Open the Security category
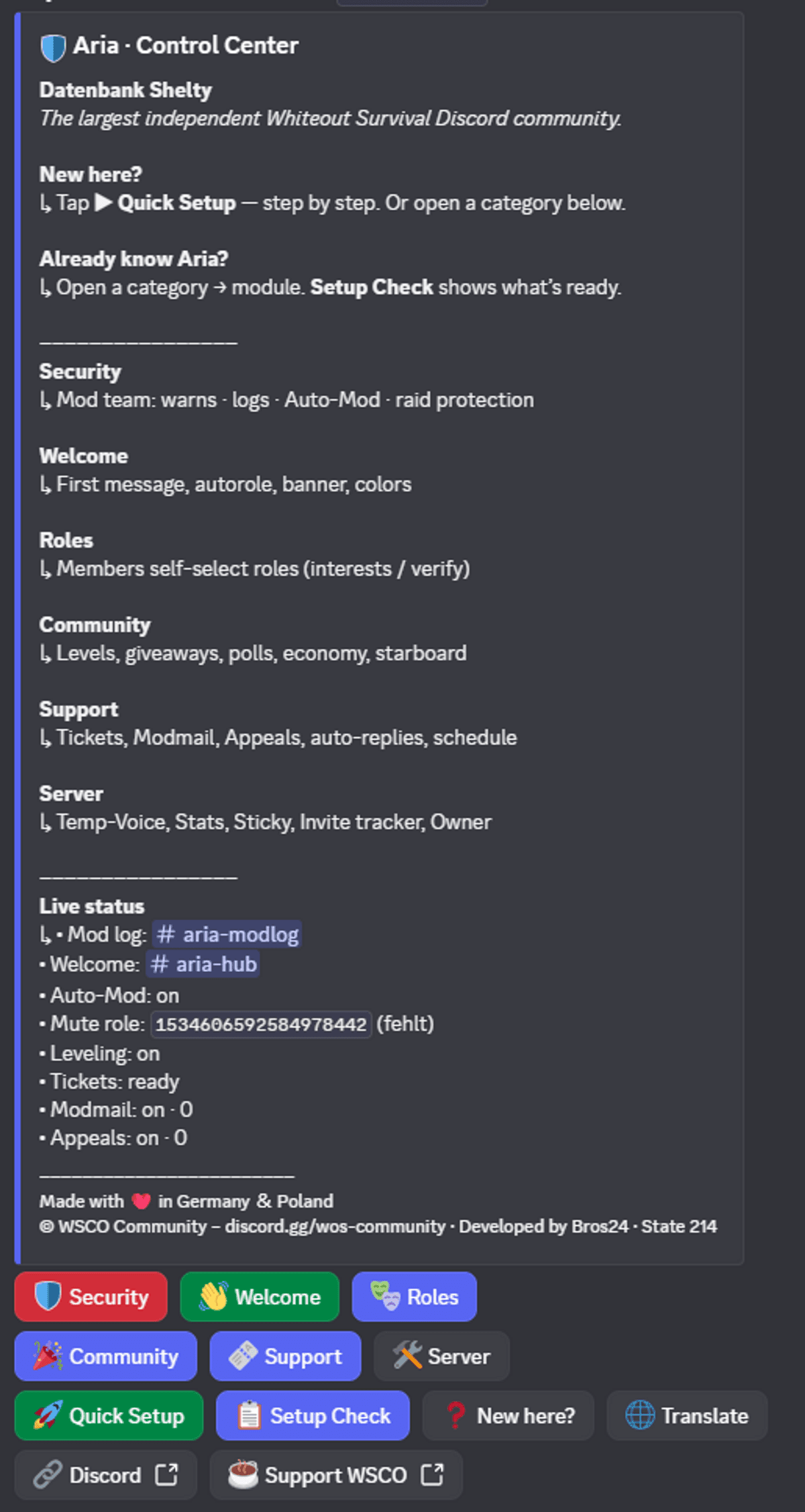 (91, 1297)
